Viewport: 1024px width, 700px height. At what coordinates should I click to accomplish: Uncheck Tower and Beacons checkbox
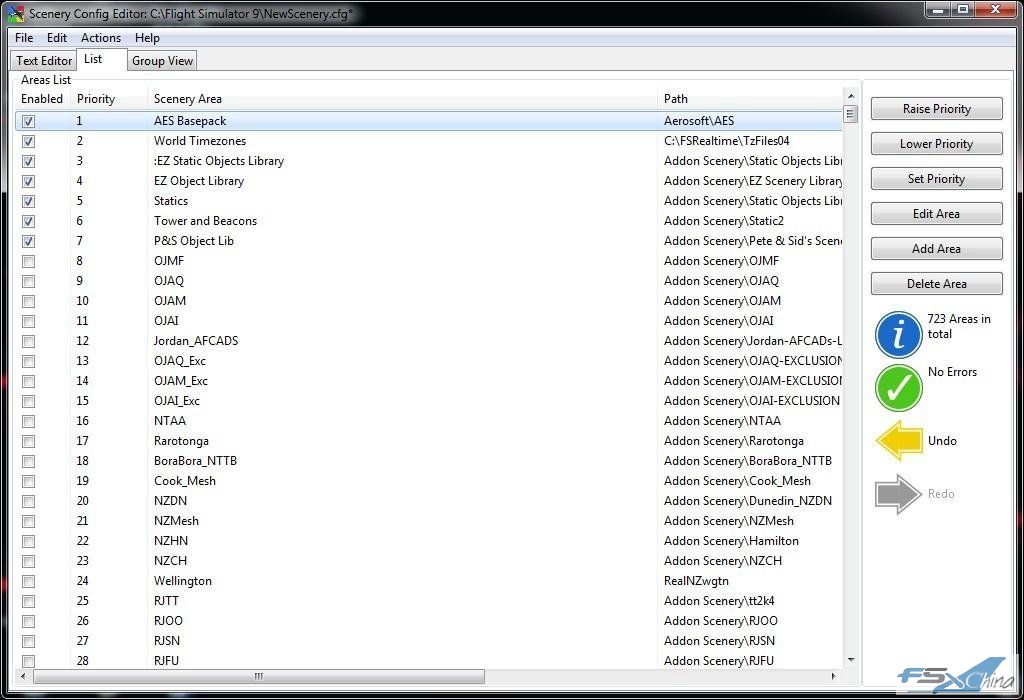coord(28,221)
